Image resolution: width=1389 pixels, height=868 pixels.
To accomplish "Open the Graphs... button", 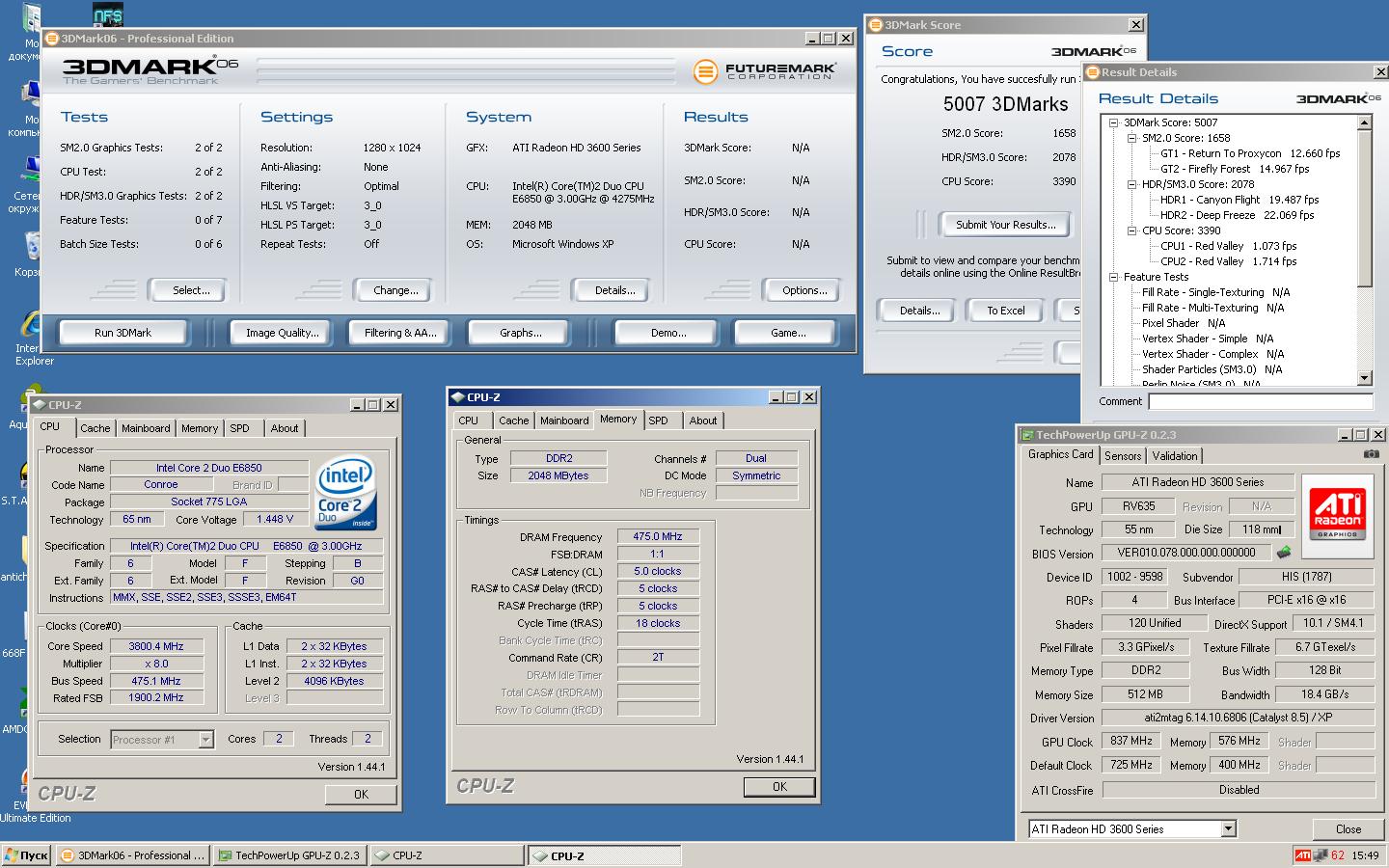I will (x=521, y=333).
